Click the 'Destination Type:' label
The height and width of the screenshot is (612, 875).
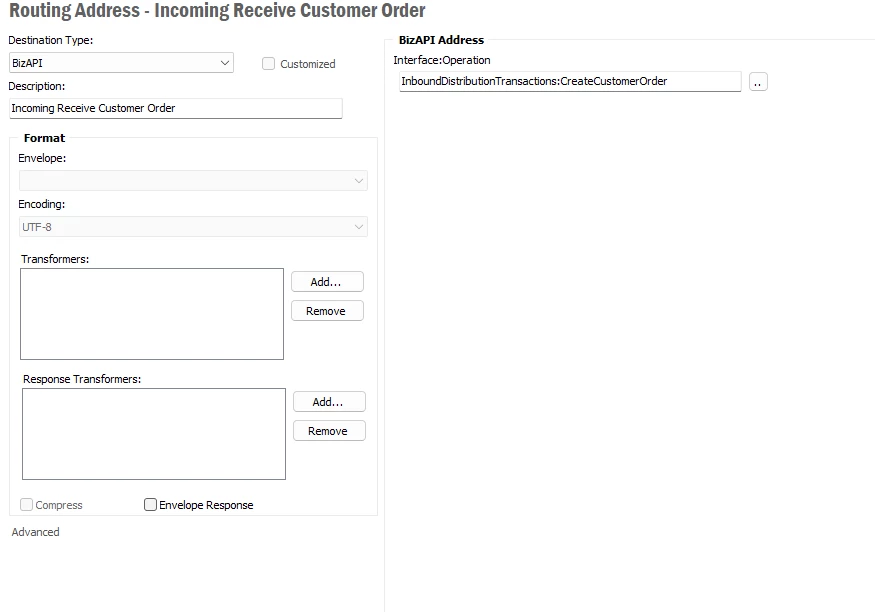(50, 40)
